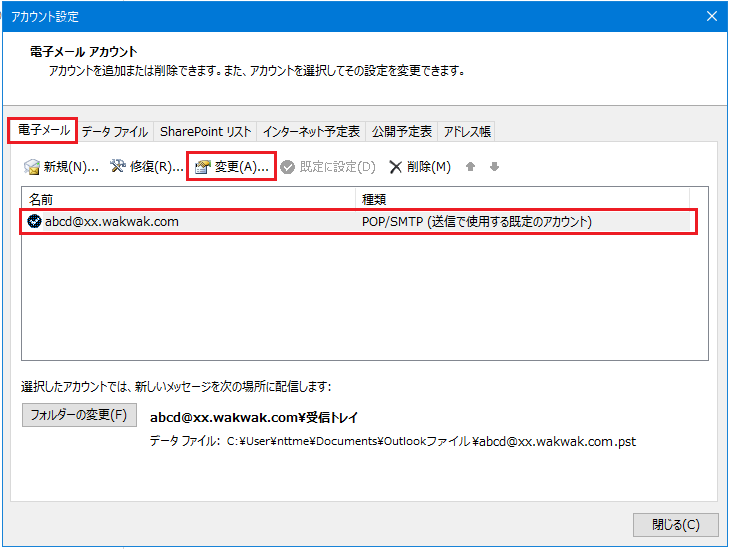Click the 名前 column header
This screenshot has width=729, height=549.
pos(188,198)
